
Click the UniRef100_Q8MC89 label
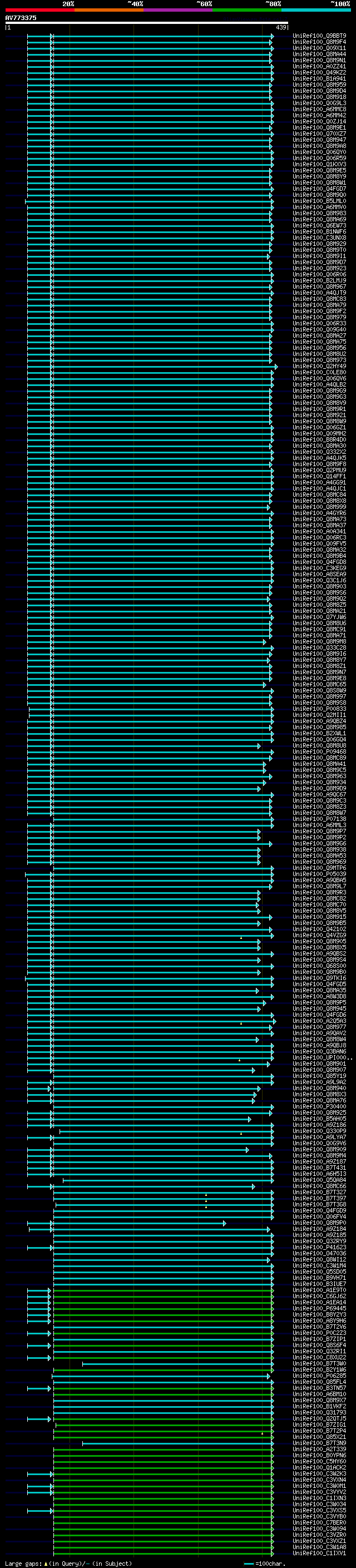[x=319, y=758]
